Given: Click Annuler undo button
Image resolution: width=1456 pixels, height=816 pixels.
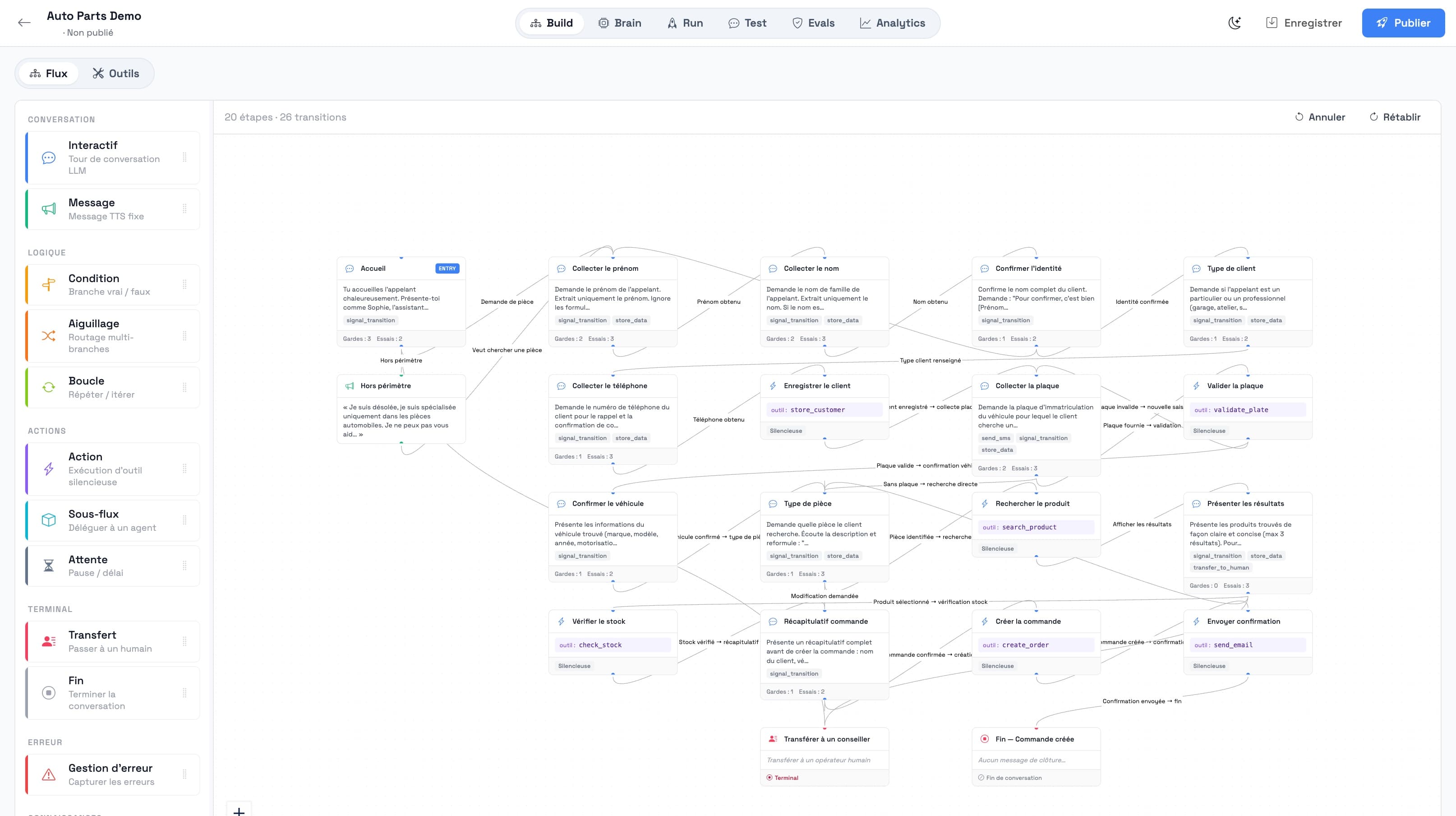Looking at the screenshot, I should 1320,117.
